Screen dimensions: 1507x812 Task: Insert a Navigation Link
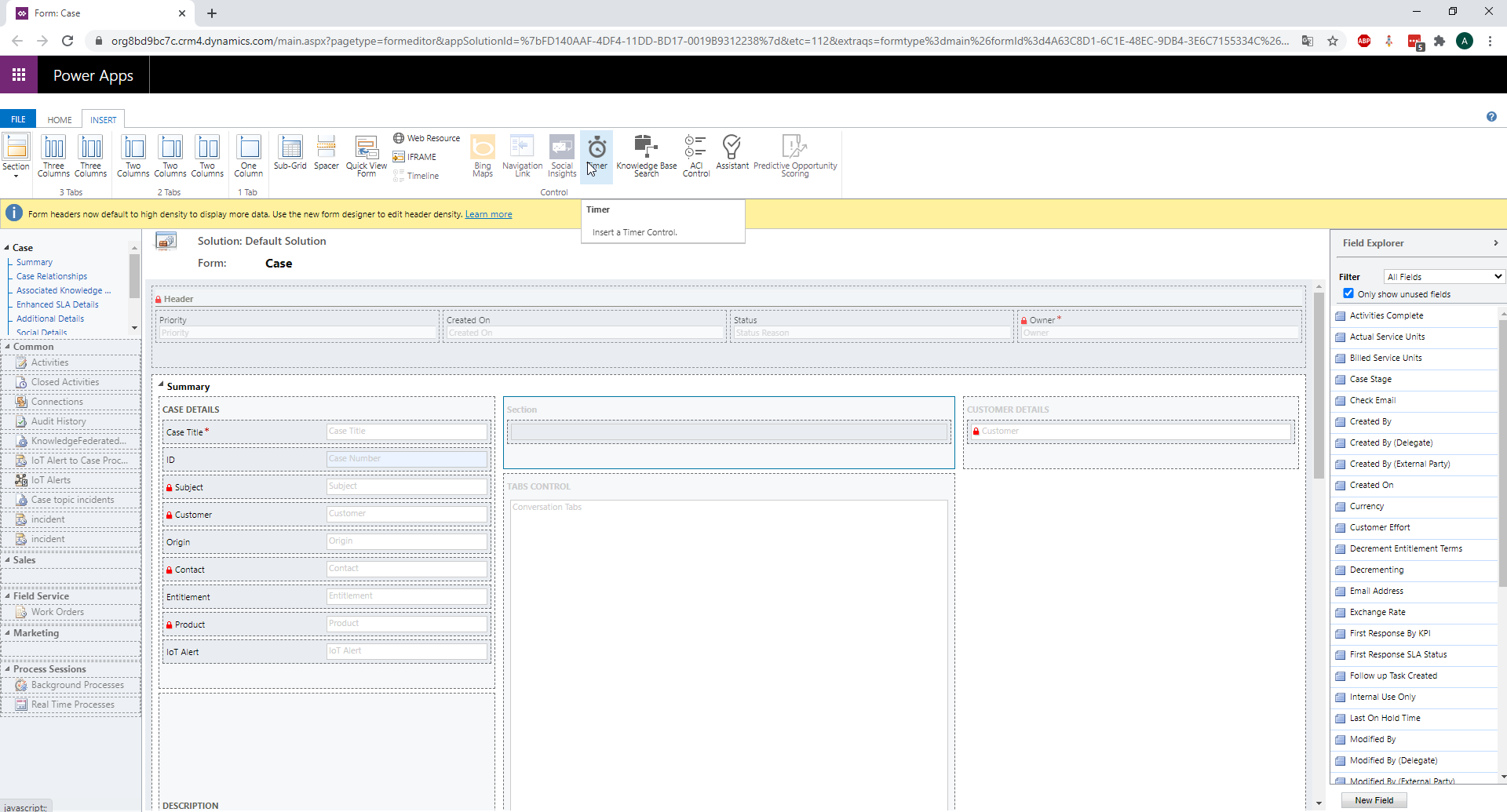point(523,155)
